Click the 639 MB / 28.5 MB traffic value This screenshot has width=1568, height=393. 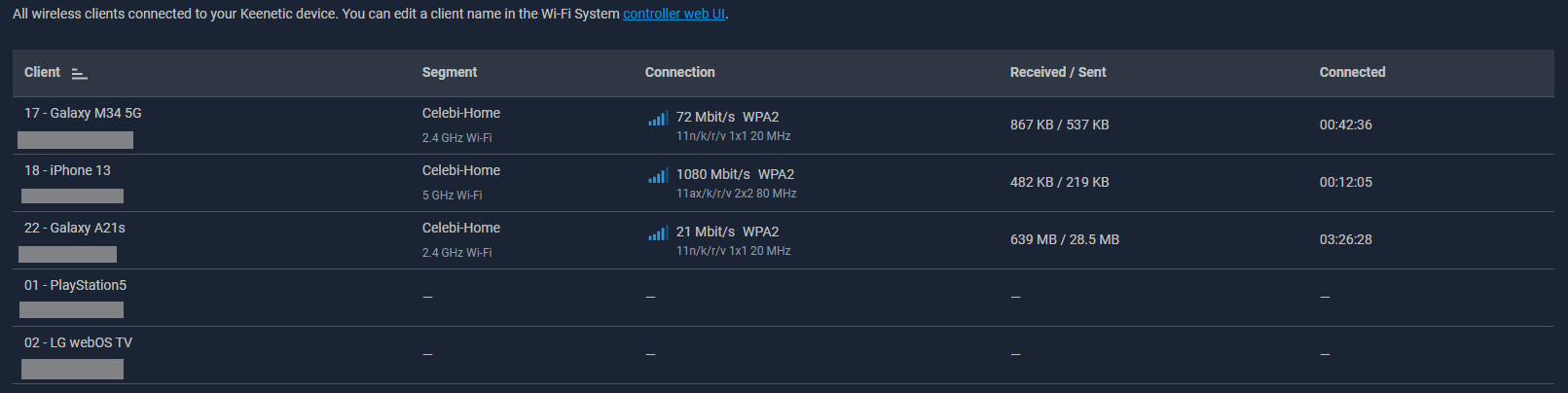[1065, 239]
